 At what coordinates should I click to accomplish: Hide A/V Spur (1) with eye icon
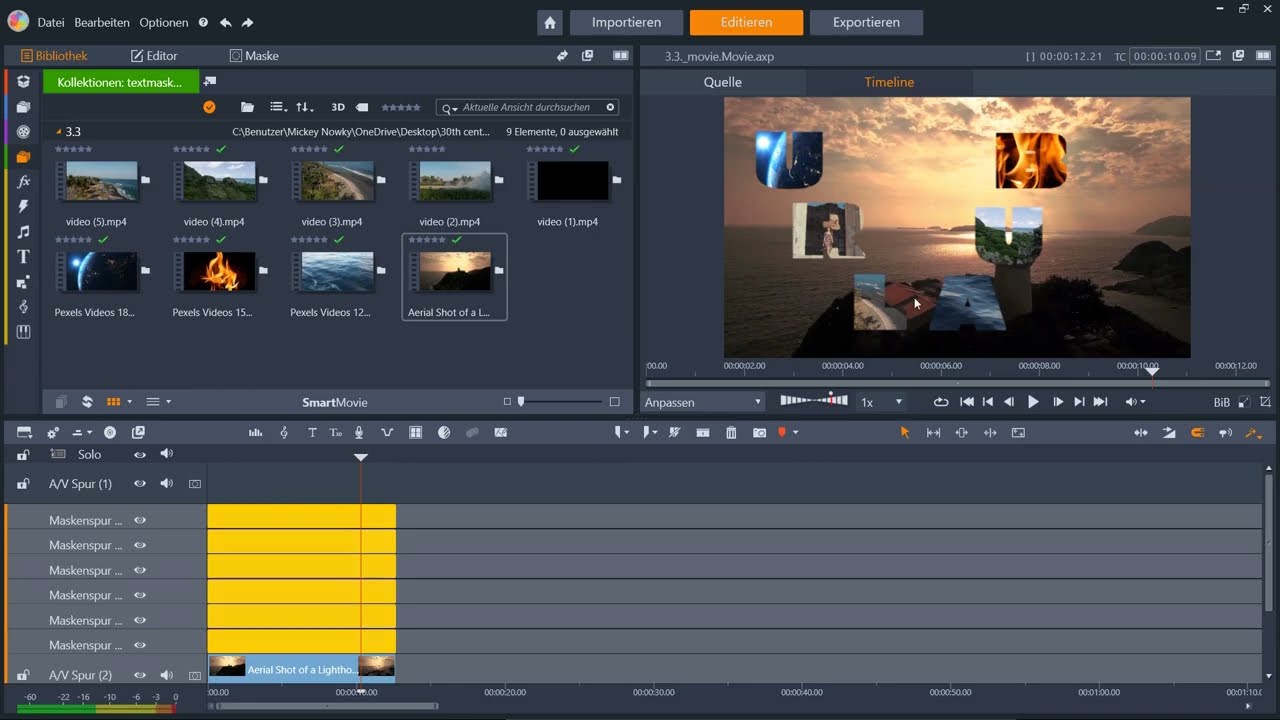coord(140,483)
